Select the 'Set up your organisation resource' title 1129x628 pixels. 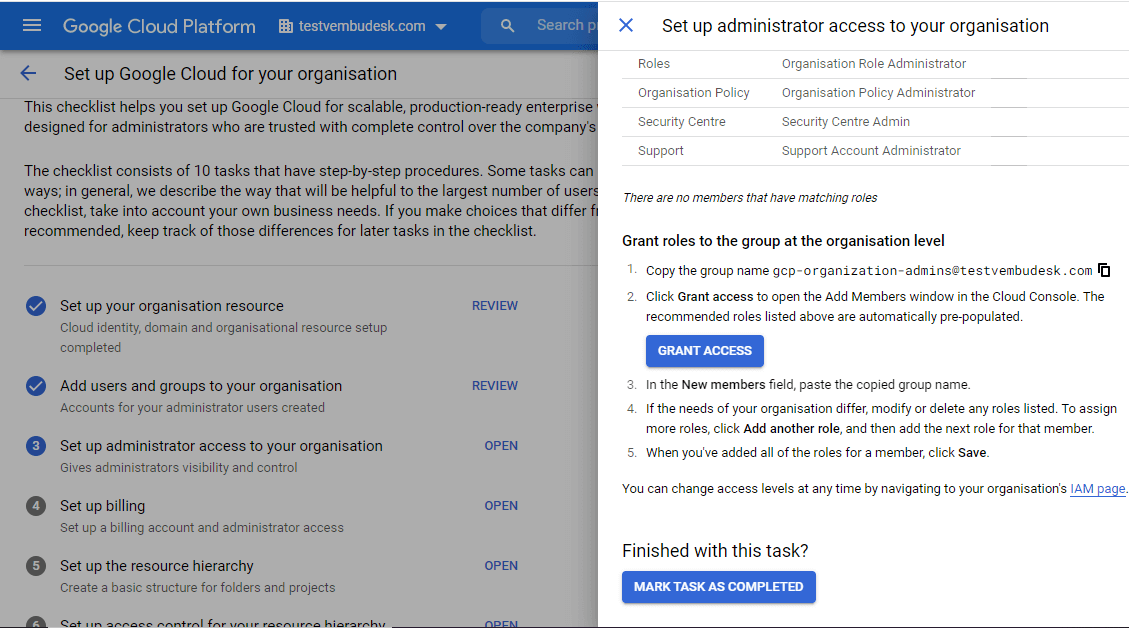(x=172, y=306)
